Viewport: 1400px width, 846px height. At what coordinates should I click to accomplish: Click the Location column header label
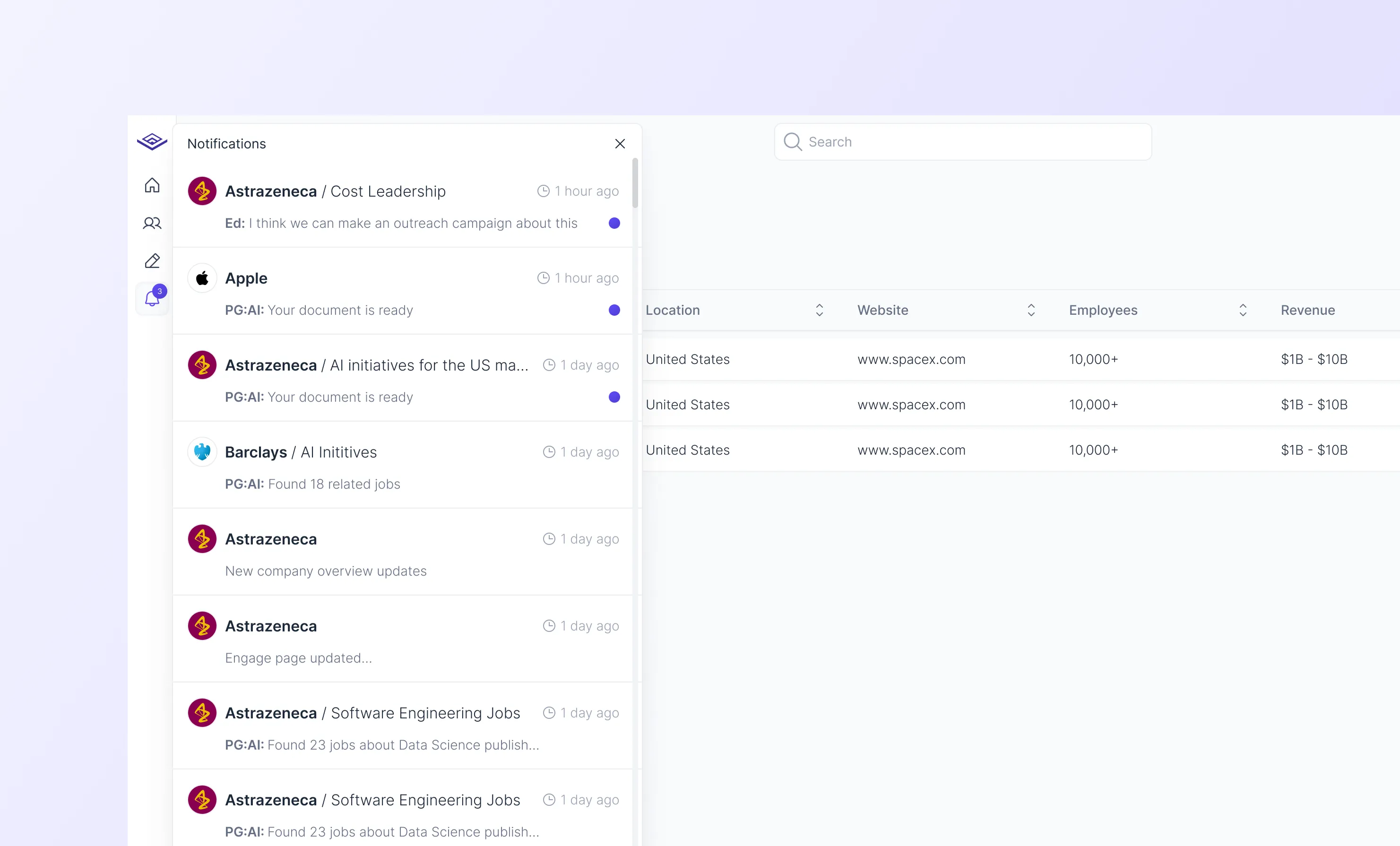(673, 310)
